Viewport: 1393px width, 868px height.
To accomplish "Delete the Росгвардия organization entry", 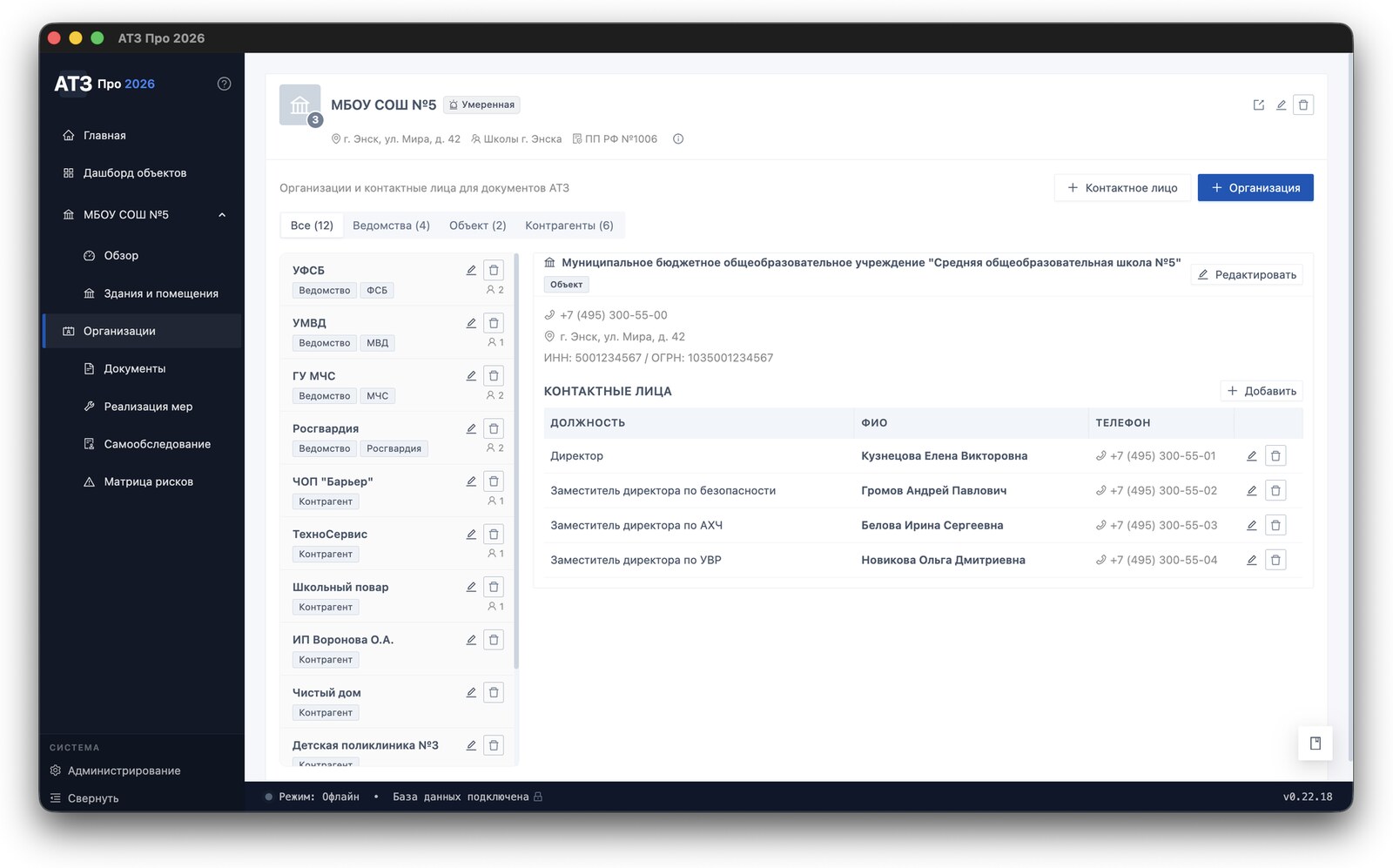I will point(494,428).
